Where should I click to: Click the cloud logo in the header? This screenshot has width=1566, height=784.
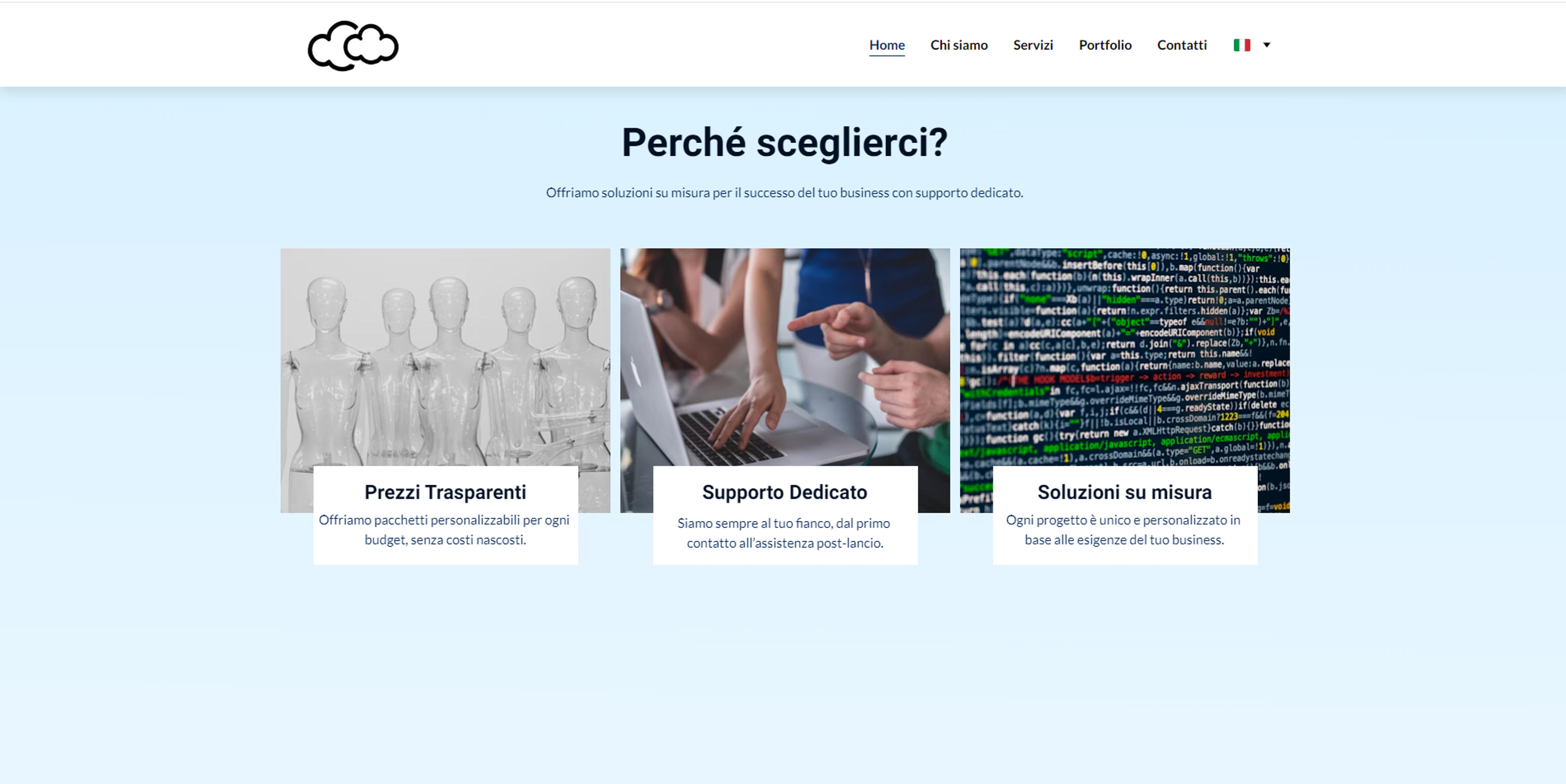353,46
